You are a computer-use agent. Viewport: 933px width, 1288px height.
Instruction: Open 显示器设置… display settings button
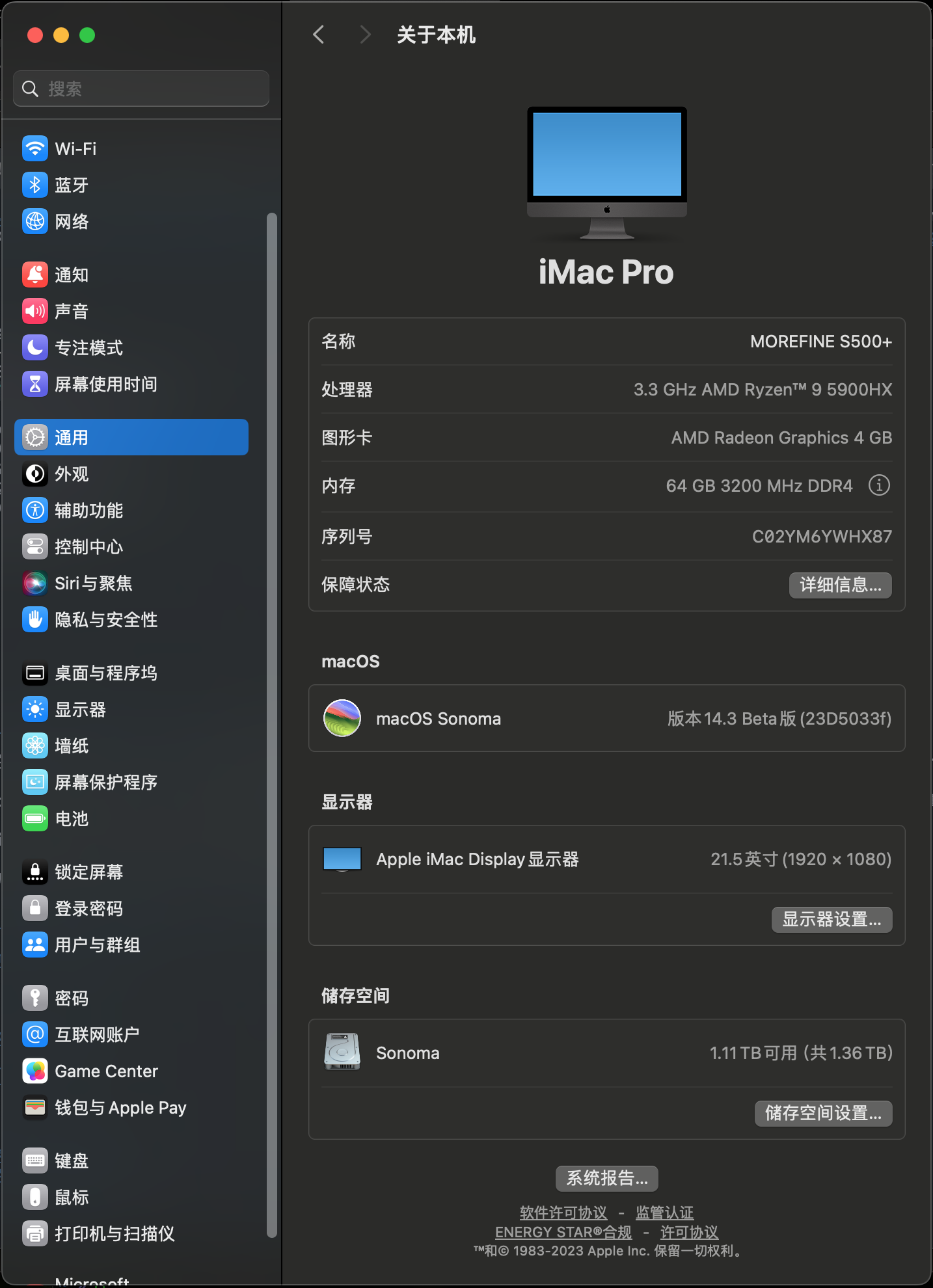point(832,919)
